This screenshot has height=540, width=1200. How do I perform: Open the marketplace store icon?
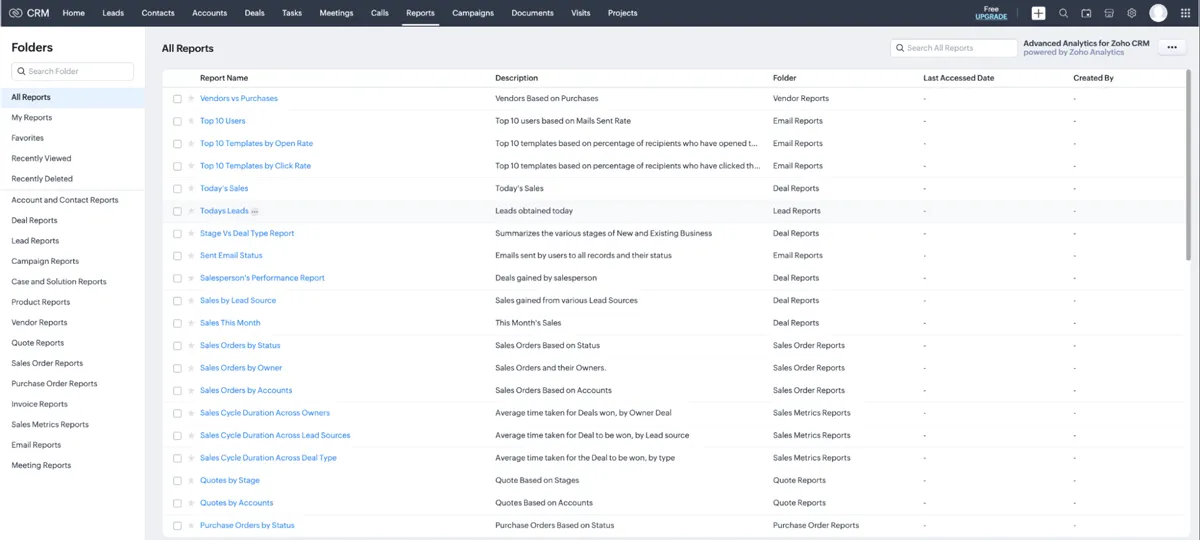click(1109, 13)
